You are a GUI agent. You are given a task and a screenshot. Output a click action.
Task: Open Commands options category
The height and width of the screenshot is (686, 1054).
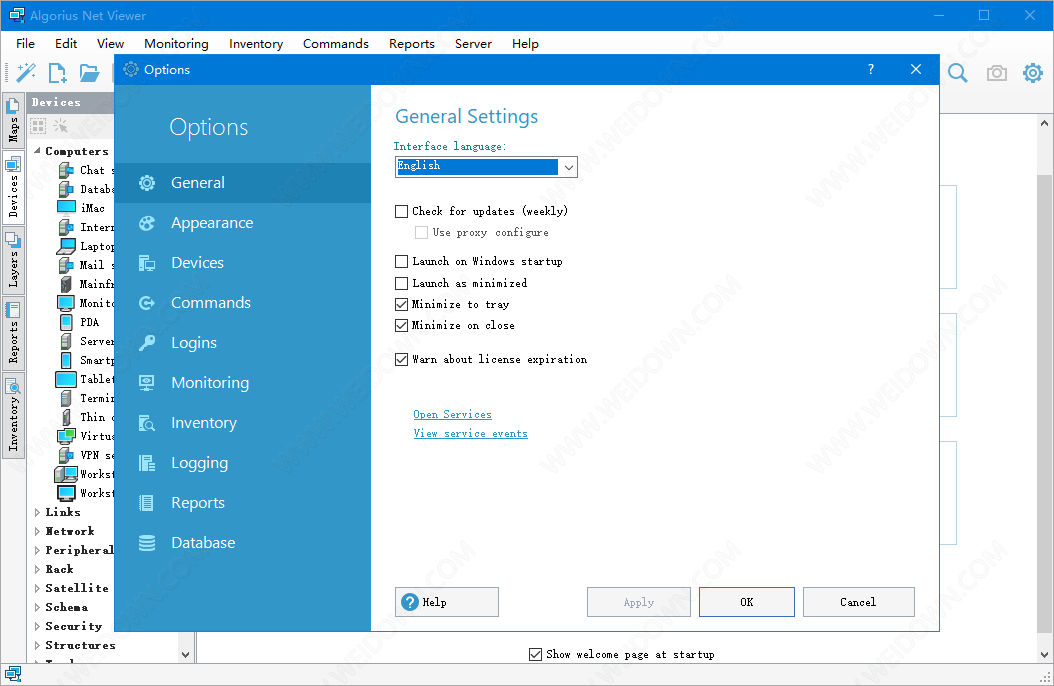243,303
